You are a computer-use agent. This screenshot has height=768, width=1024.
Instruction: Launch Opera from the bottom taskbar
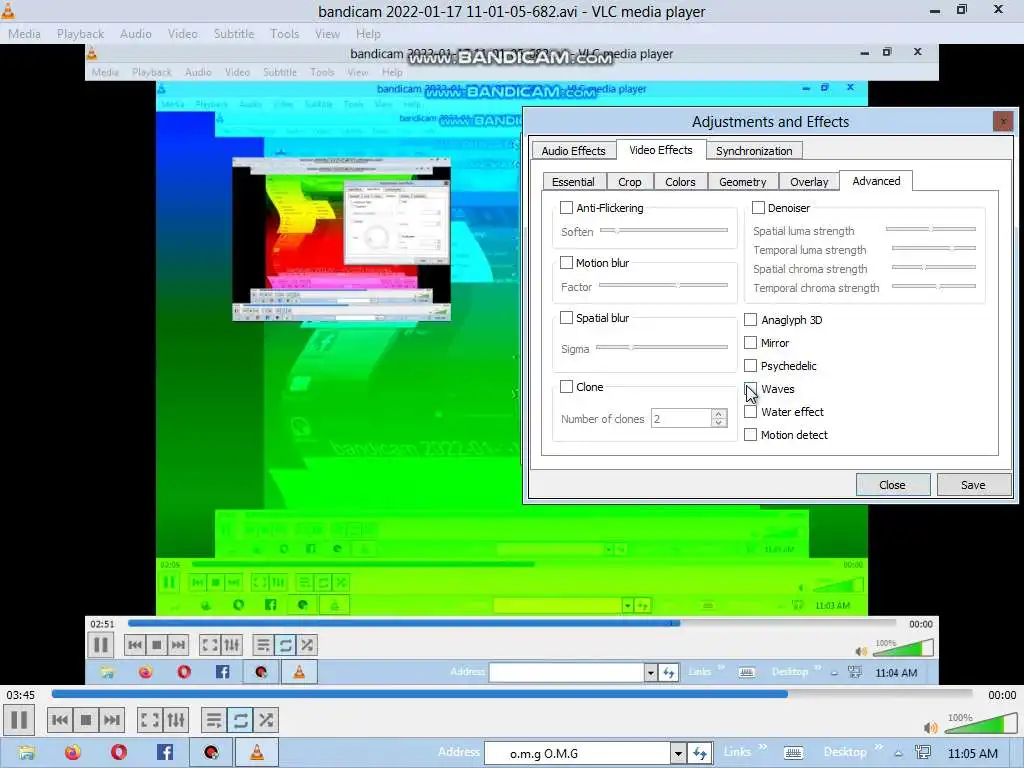coord(119,753)
